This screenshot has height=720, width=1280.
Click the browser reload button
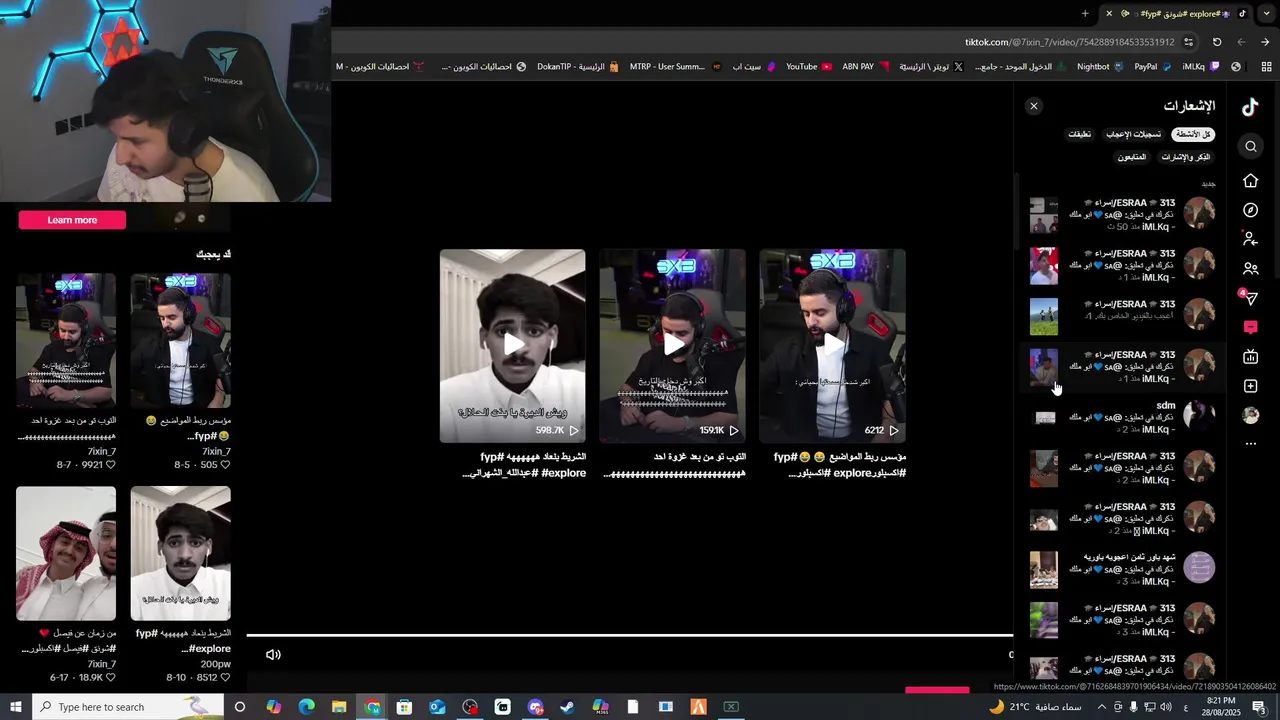pyautogui.click(x=1217, y=42)
